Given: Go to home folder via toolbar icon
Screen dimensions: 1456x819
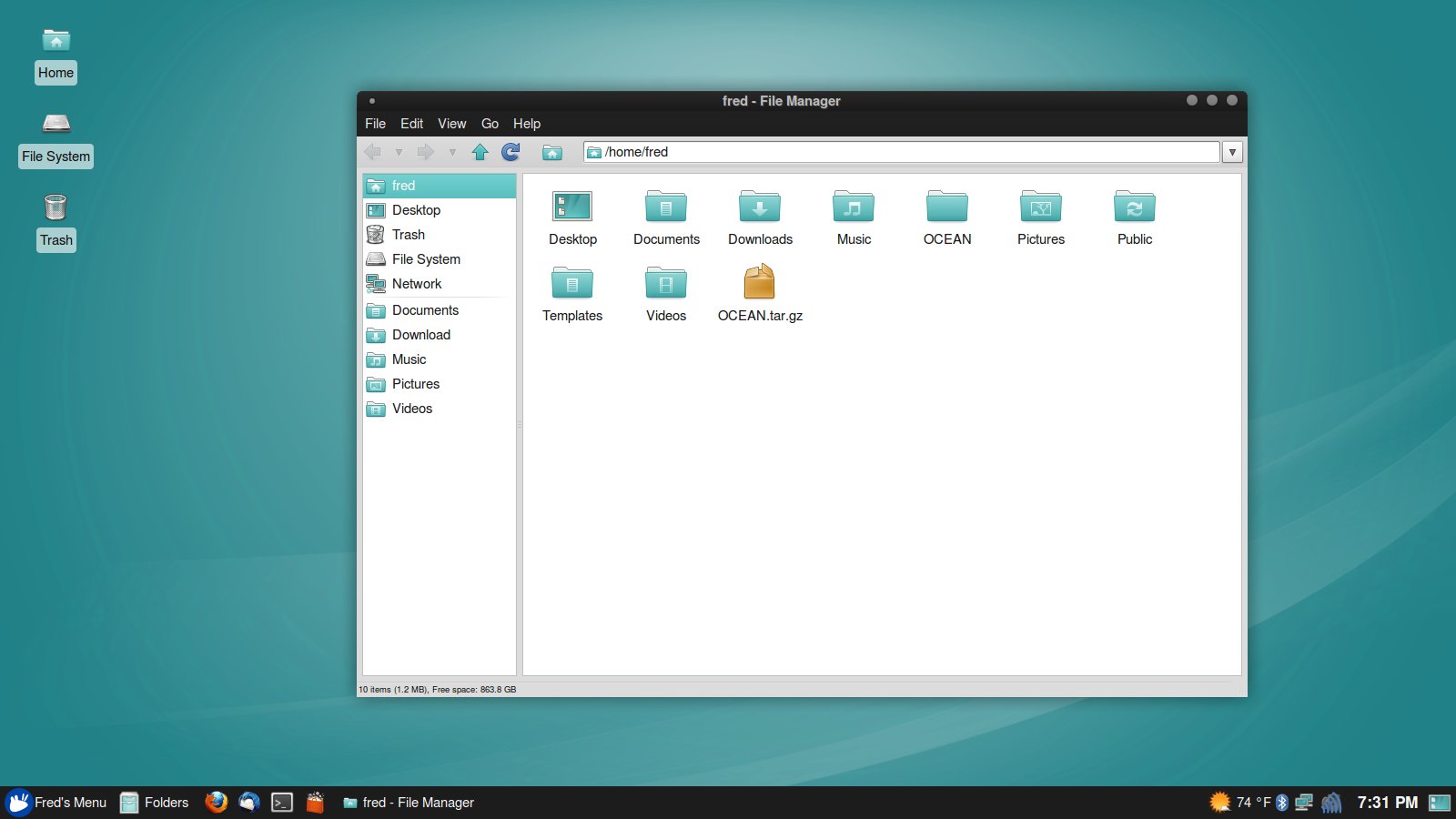Looking at the screenshot, I should (x=552, y=152).
